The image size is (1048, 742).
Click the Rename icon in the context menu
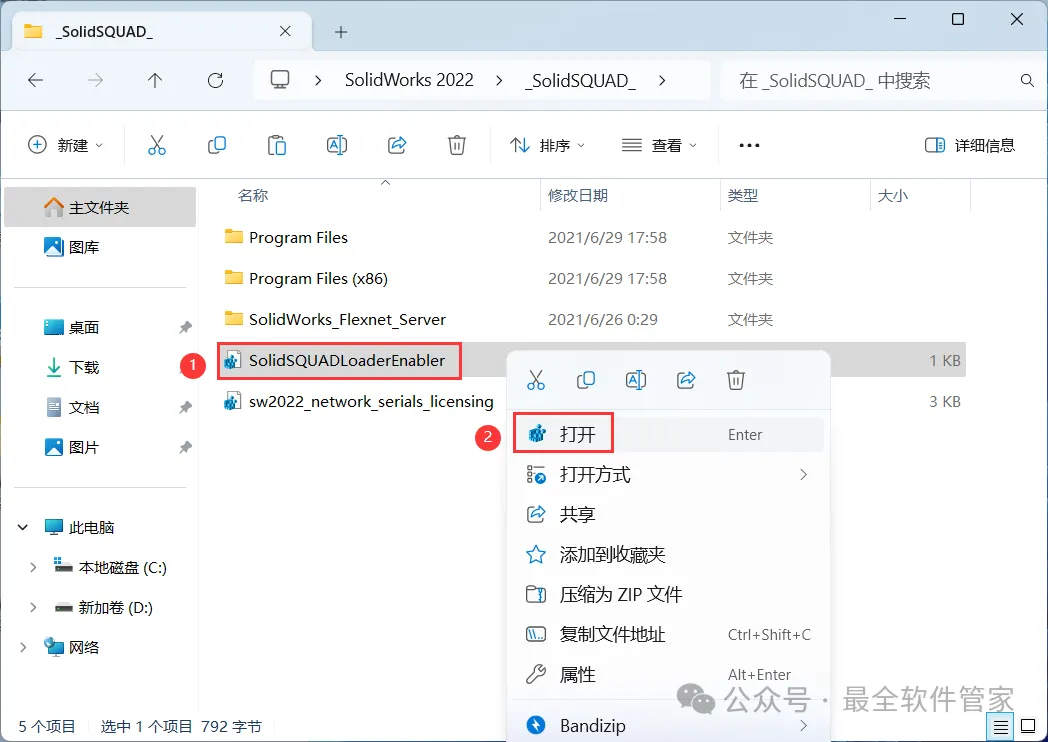click(x=636, y=380)
